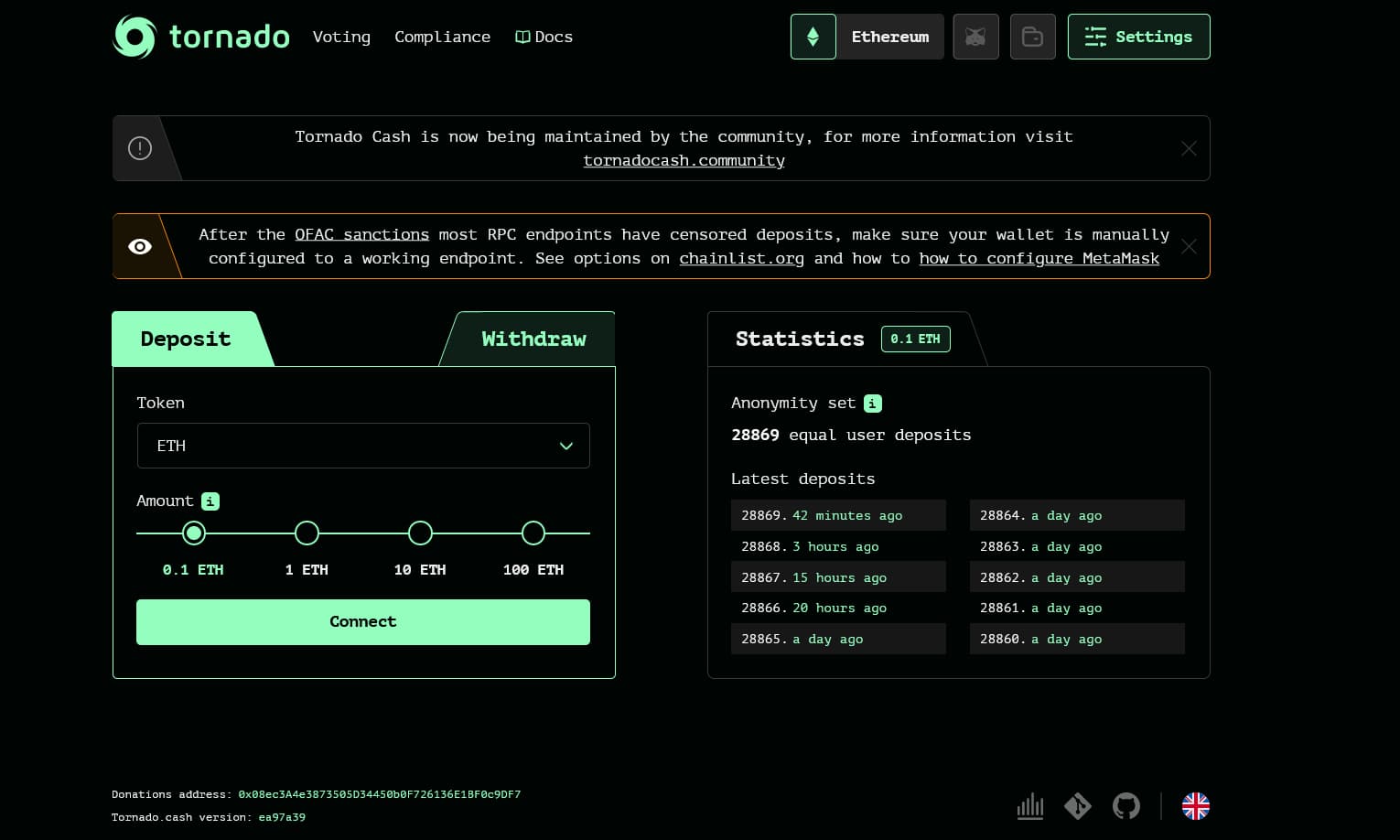
Task: Open the how to configure MetaMask link
Action: pyautogui.click(x=1039, y=258)
